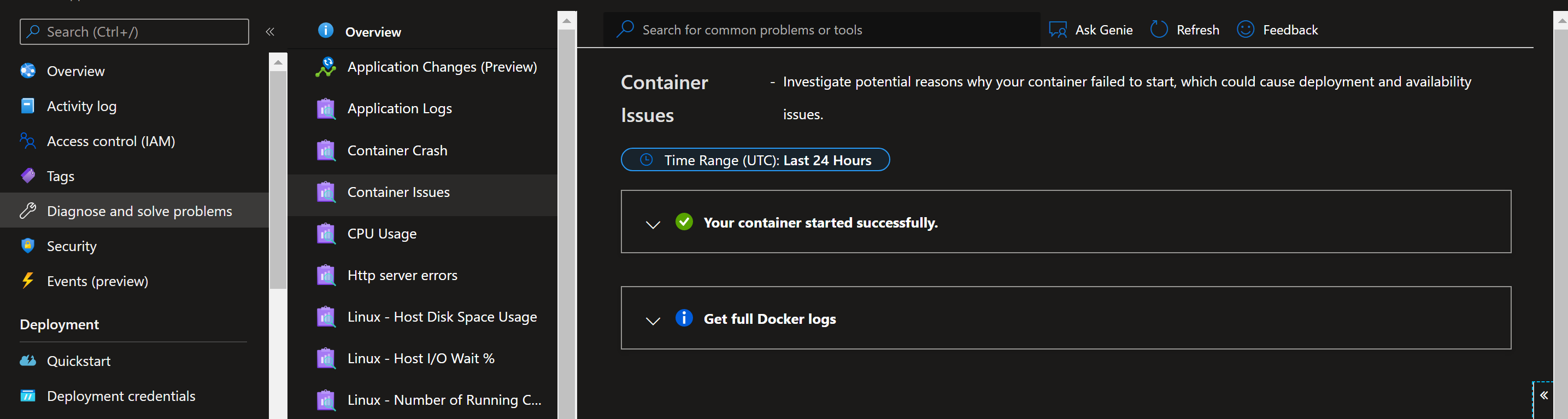Click the Linux Host I/O Wait % icon
This screenshot has height=419, width=1568.
click(x=326, y=359)
